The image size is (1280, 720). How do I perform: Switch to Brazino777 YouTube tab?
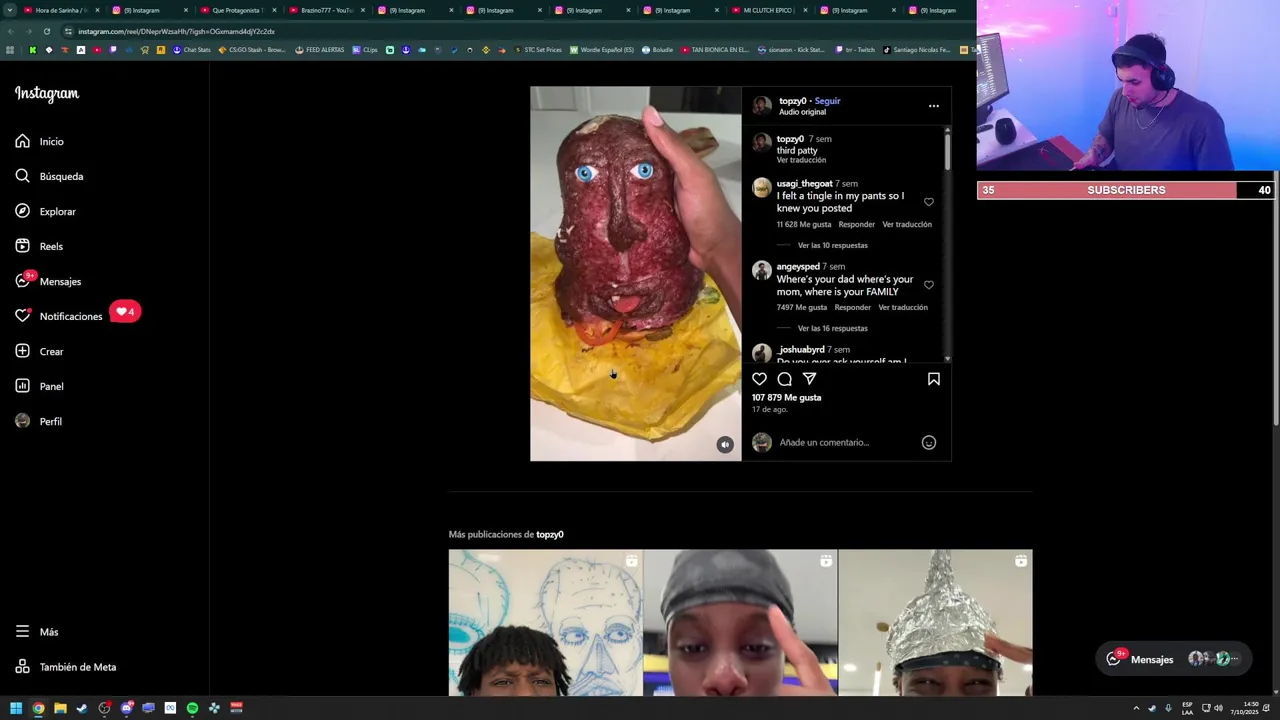pos(326,10)
